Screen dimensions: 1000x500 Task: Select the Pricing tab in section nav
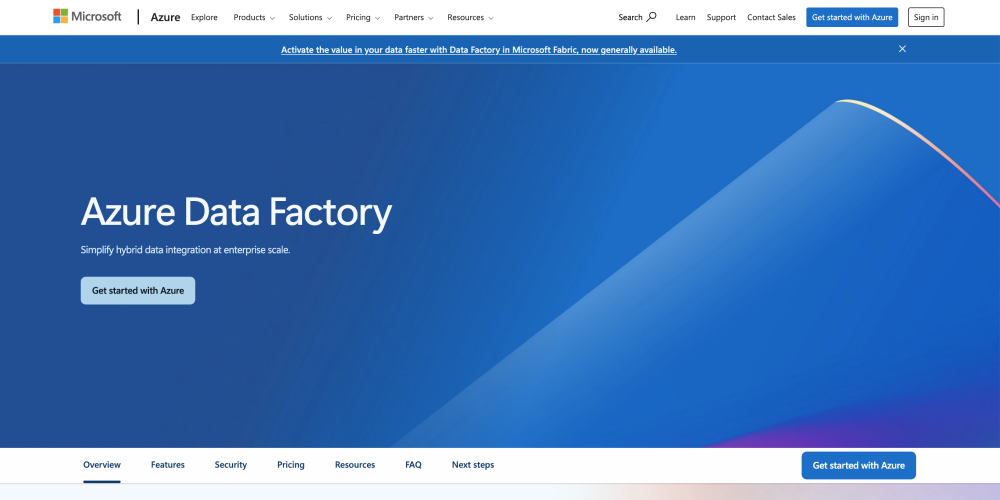(x=291, y=465)
